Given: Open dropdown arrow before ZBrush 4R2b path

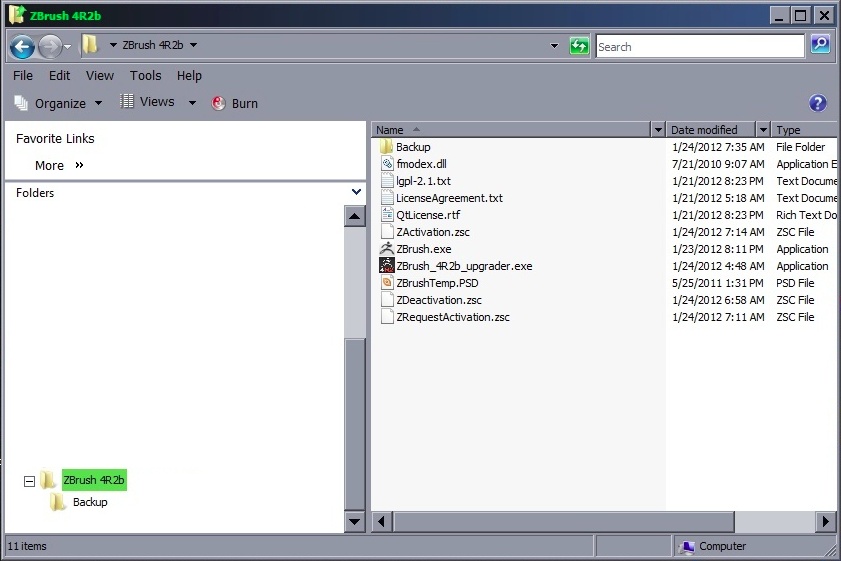Looking at the screenshot, I should pyautogui.click(x=113, y=45).
